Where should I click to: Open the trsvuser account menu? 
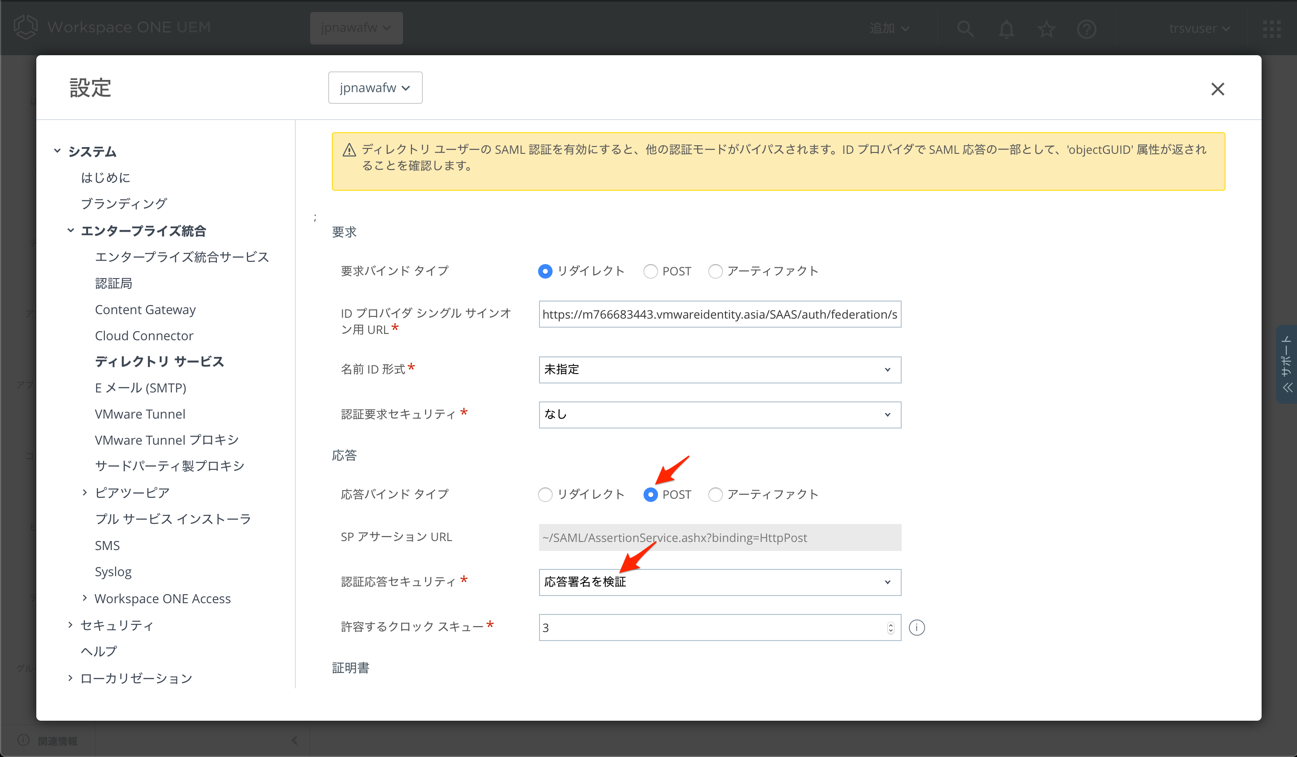click(1199, 29)
